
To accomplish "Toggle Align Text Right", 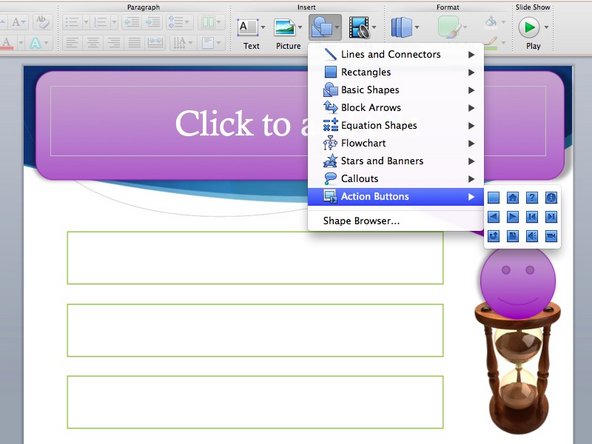I will [x=113, y=43].
